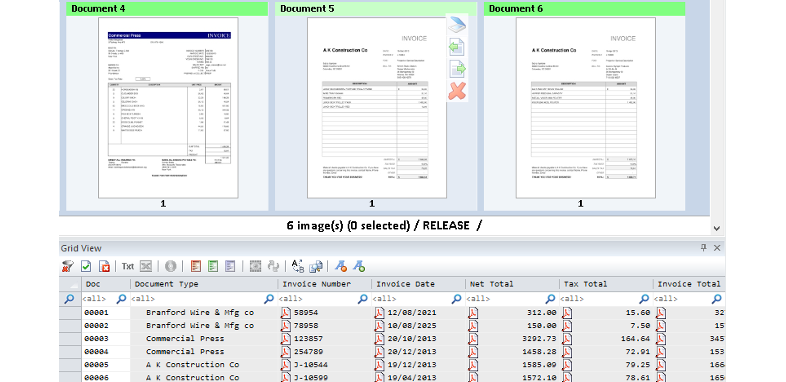Pin the Grid View panel
The height and width of the screenshot is (382, 786).
[704, 248]
